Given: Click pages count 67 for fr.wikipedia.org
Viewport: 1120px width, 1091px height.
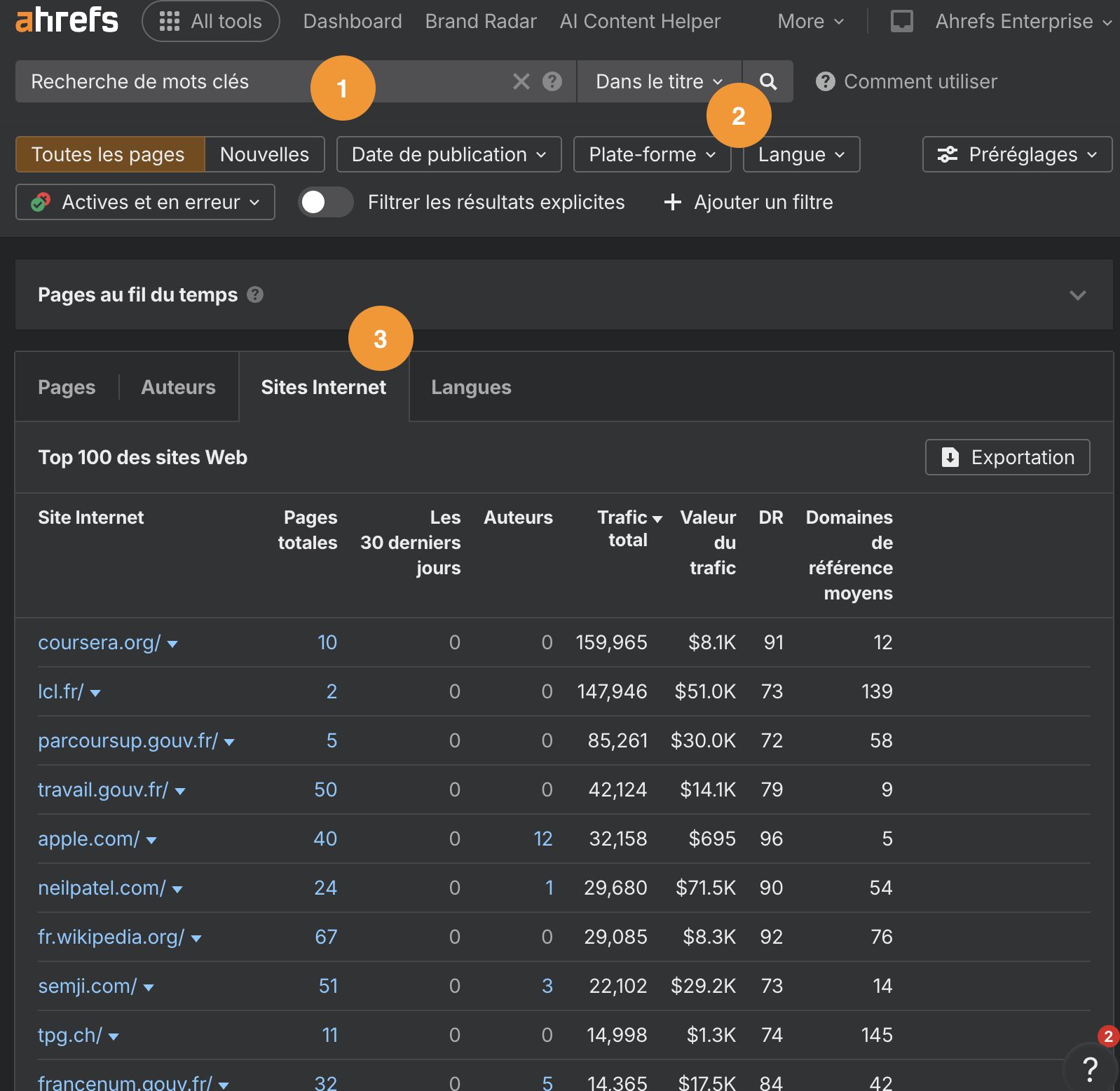Looking at the screenshot, I should point(326,937).
